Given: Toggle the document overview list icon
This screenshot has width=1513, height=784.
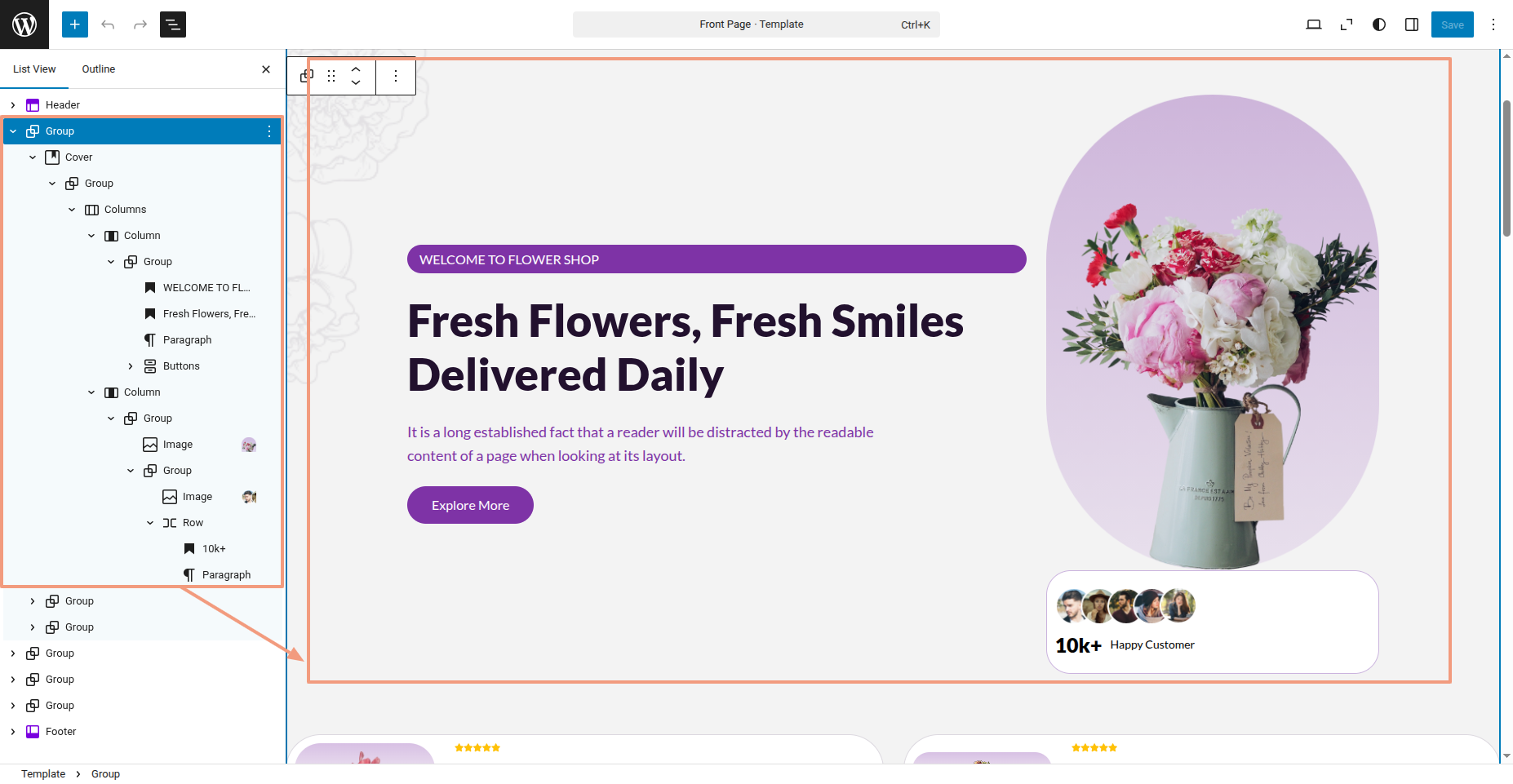Looking at the screenshot, I should coord(173,24).
